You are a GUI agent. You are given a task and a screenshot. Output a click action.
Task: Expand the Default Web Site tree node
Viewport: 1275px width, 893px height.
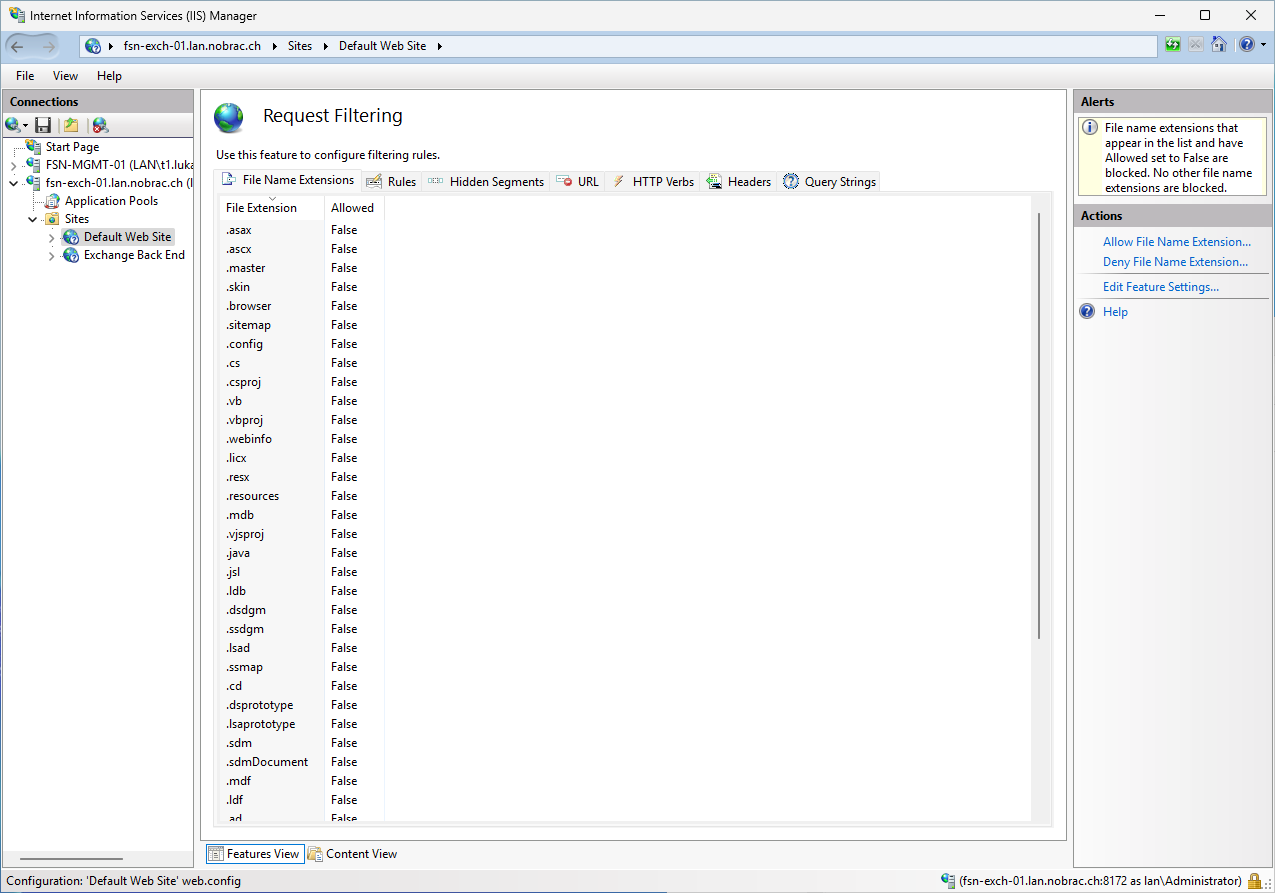tap(51, 237)
